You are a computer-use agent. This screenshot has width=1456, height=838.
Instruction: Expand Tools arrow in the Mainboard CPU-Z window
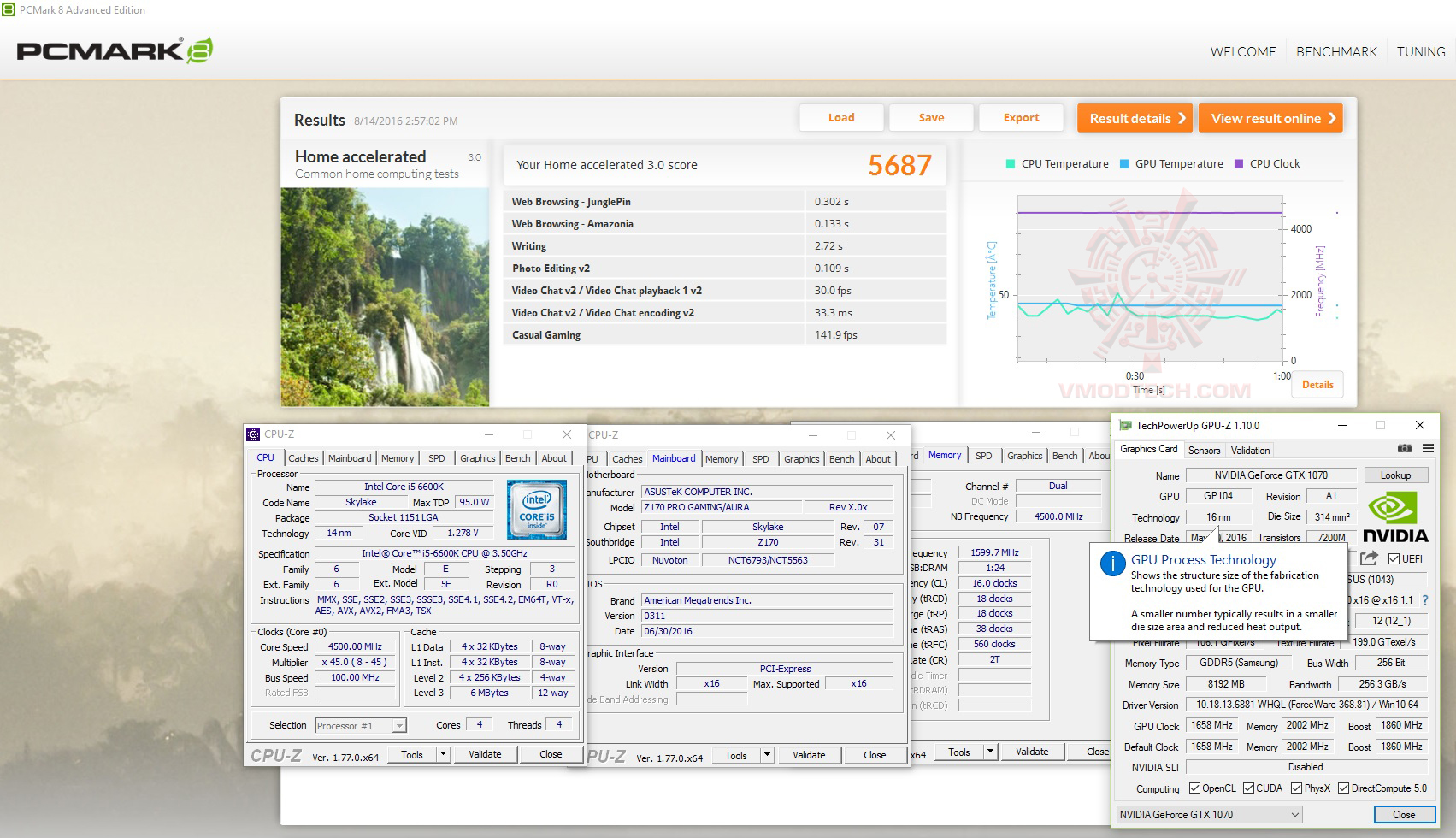767,755
